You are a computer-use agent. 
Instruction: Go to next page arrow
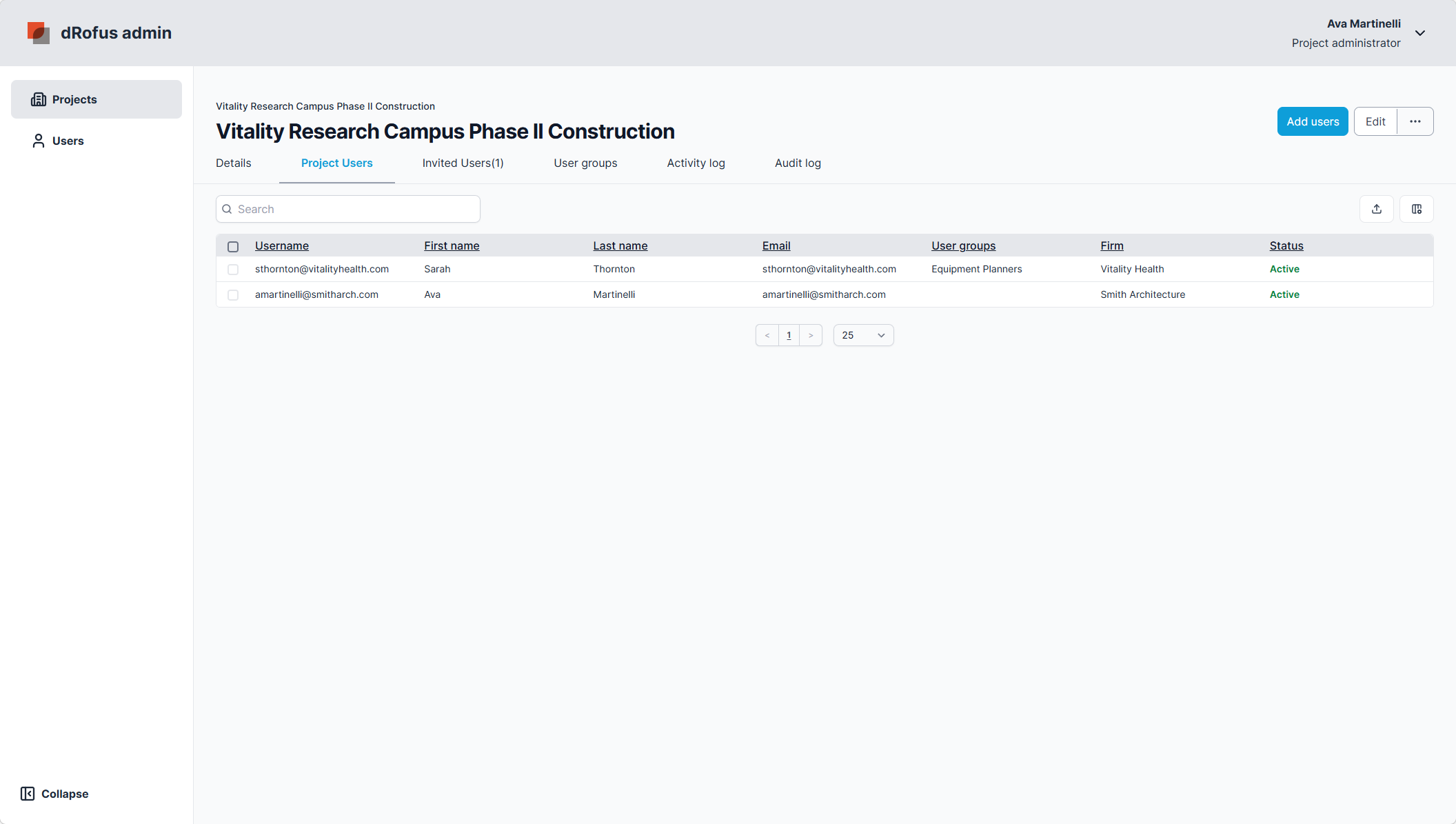811,335
